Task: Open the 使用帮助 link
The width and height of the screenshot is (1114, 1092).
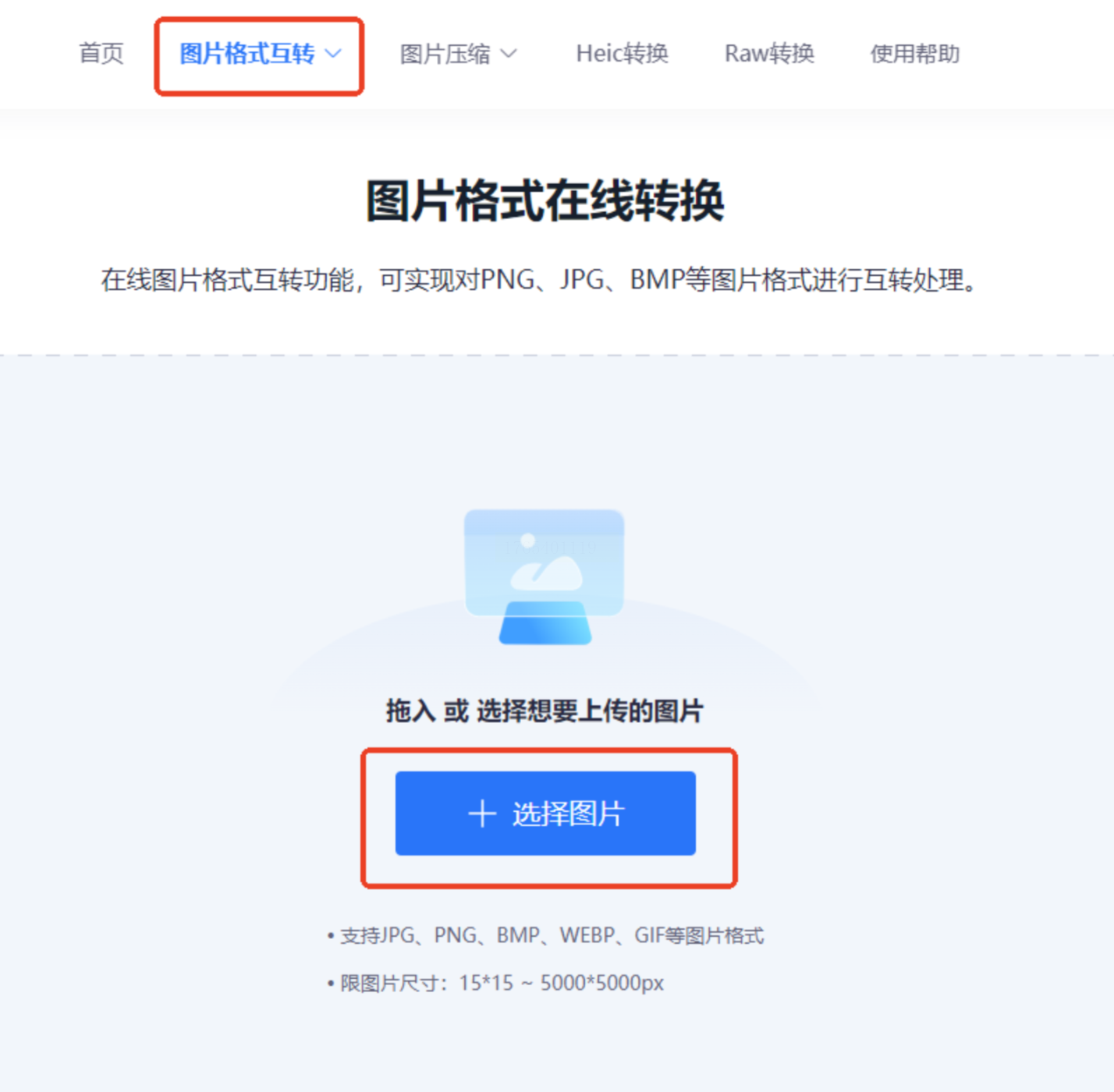Action: pos(914,54)
